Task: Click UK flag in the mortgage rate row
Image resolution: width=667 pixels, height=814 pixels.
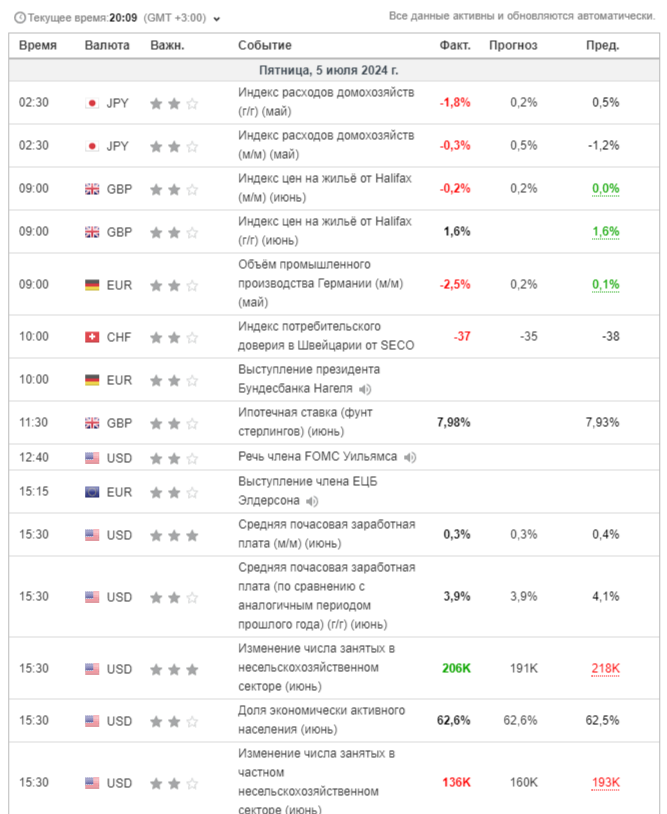Action: (x=92, y=423)
